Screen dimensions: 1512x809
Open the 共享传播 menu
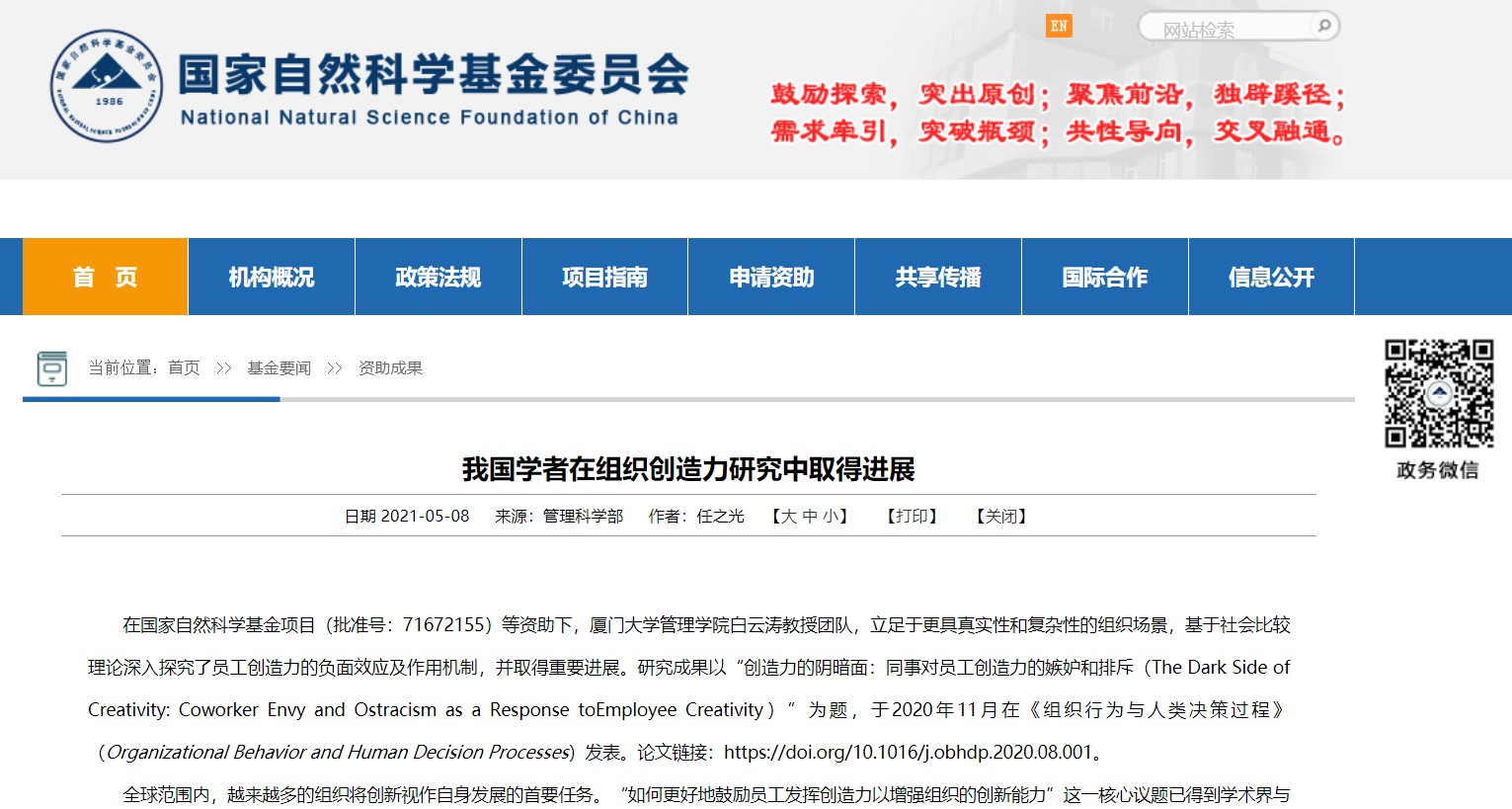click(x=938, y=278)
